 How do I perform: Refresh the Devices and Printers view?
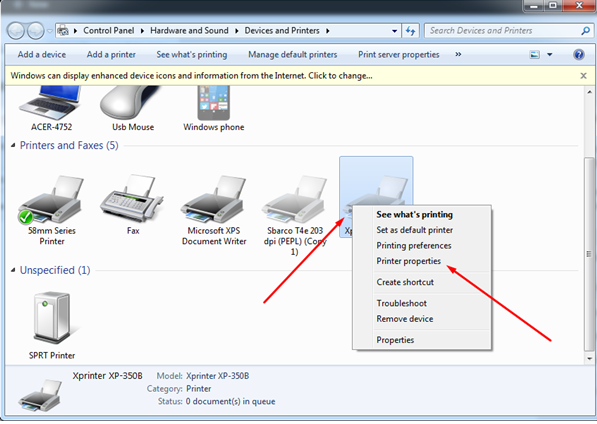tap(410, 31)
